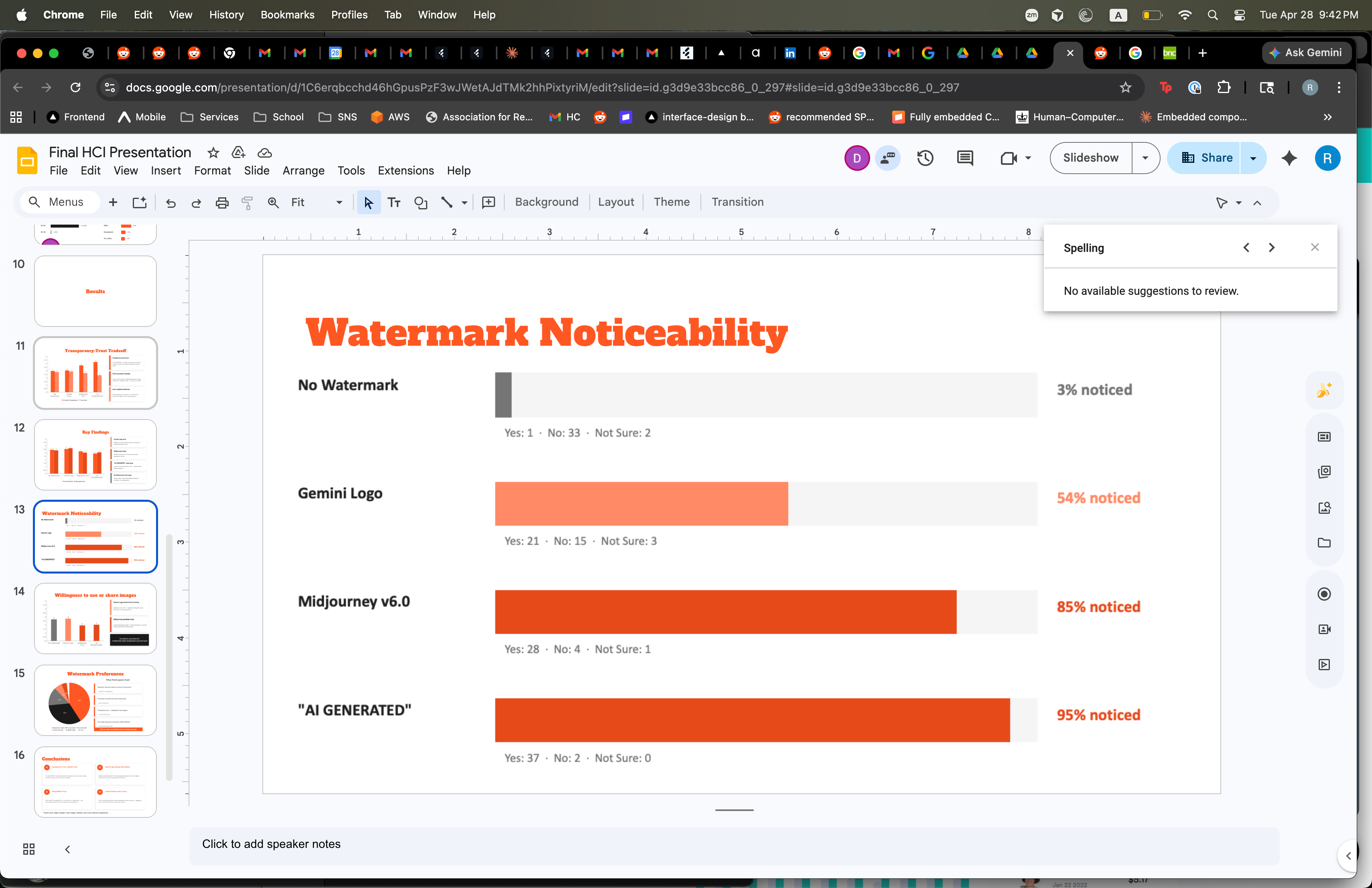Redo the last action
1372x888 pixels.
click(x=196, y=202)
